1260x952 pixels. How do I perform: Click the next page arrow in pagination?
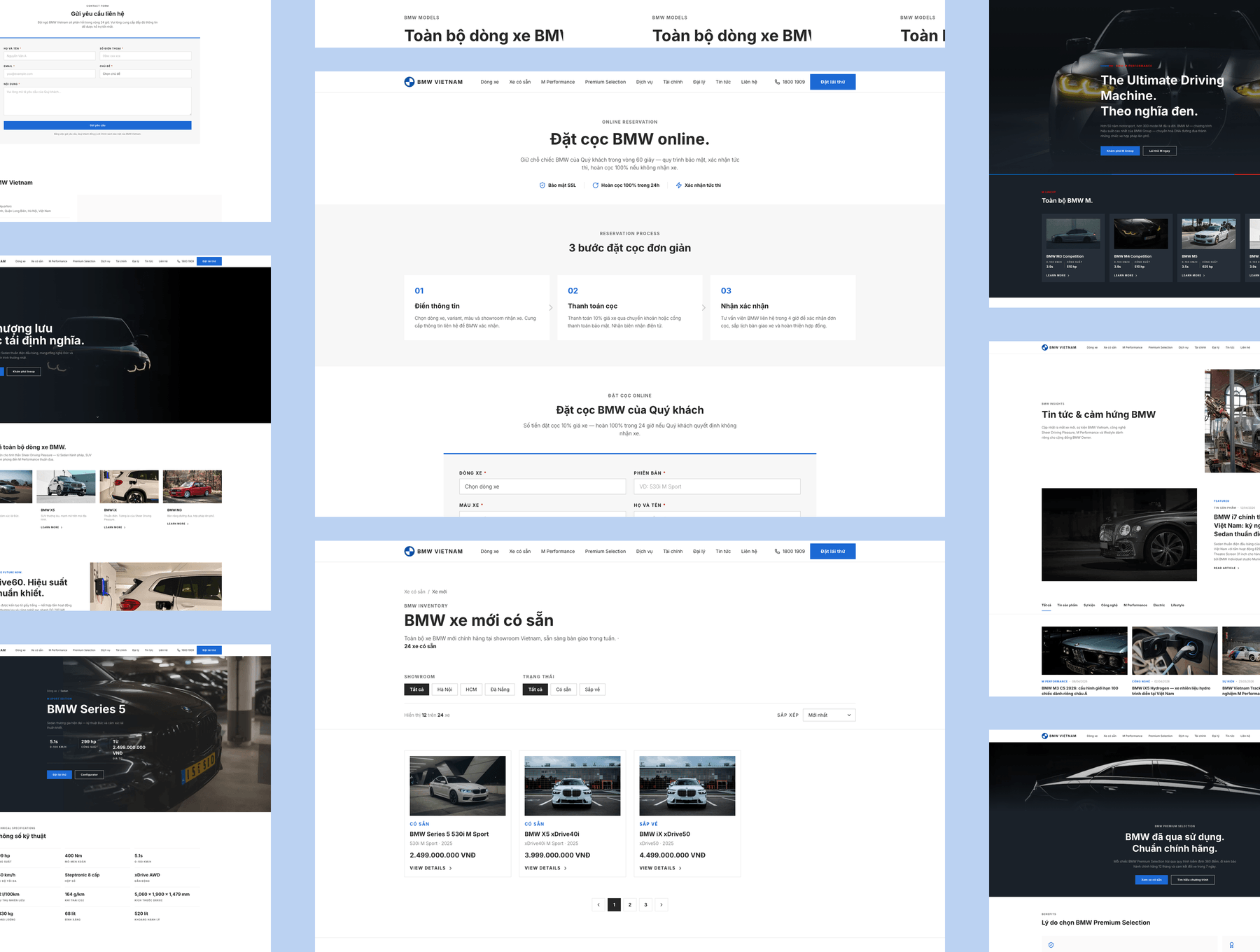(x=661, y=904)
